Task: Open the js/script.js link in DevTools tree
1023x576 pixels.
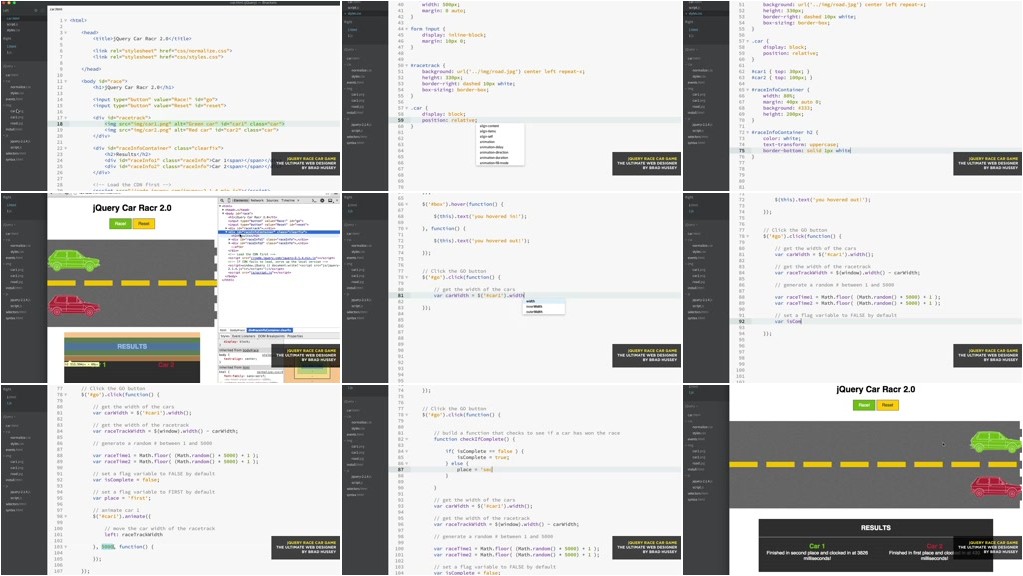Action: 262,273
